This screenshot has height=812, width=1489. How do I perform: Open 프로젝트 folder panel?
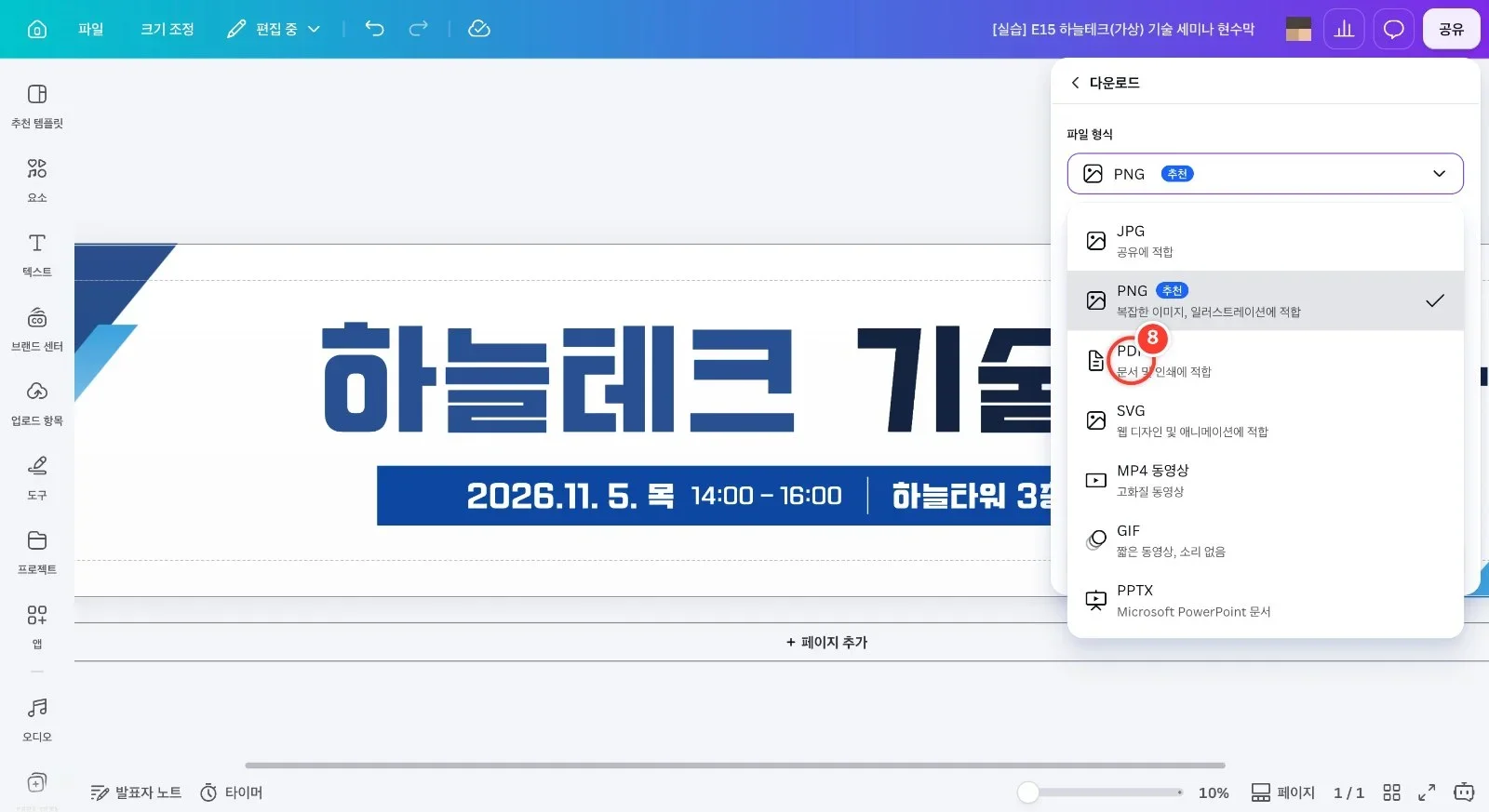[x=37, y=552]
